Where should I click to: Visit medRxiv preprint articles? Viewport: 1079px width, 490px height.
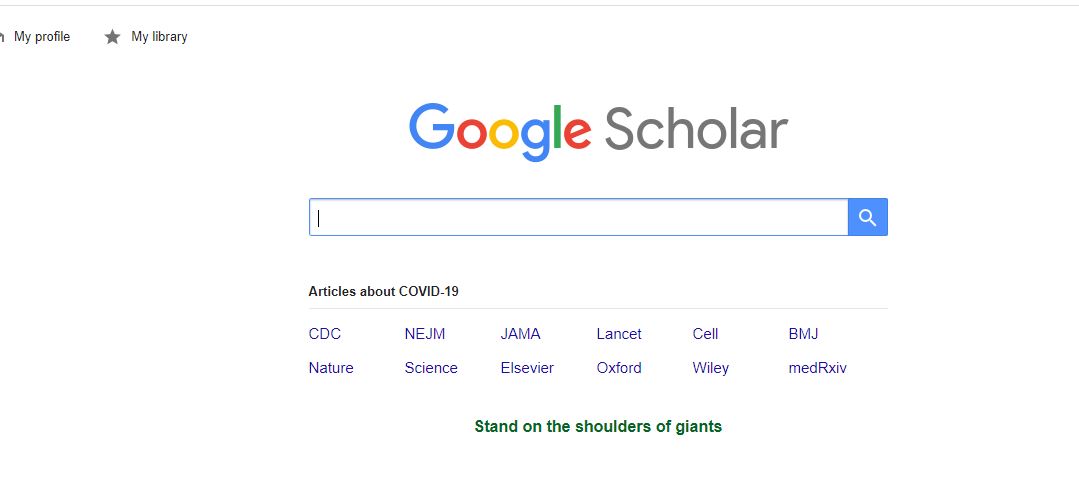(x=817, y=368)
